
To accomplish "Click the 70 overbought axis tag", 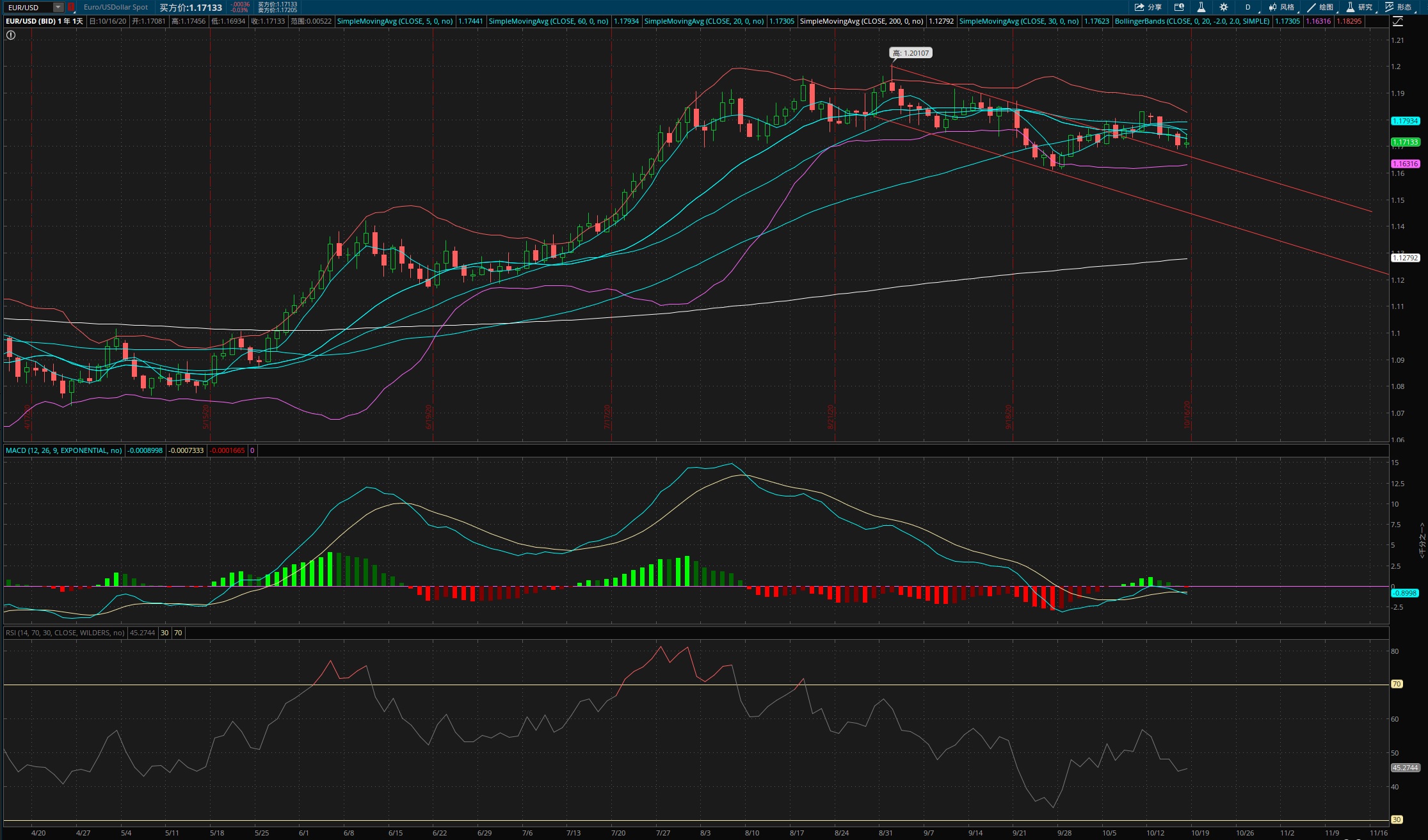I will coord(1397,684).
